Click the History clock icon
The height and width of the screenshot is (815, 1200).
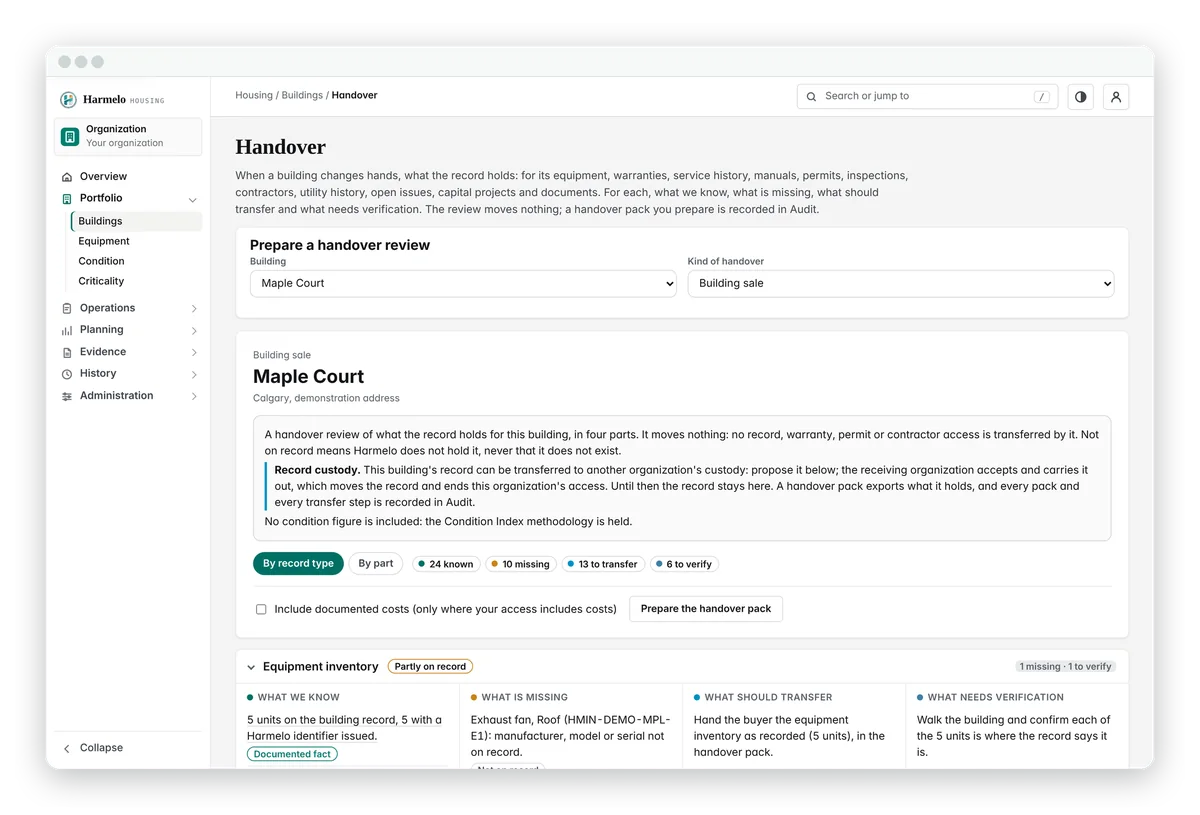[x=67, y=374]
